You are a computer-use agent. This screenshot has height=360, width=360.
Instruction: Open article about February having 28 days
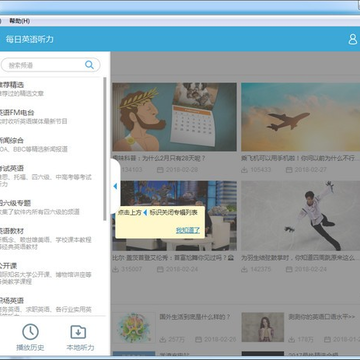[x=159, y=158]
